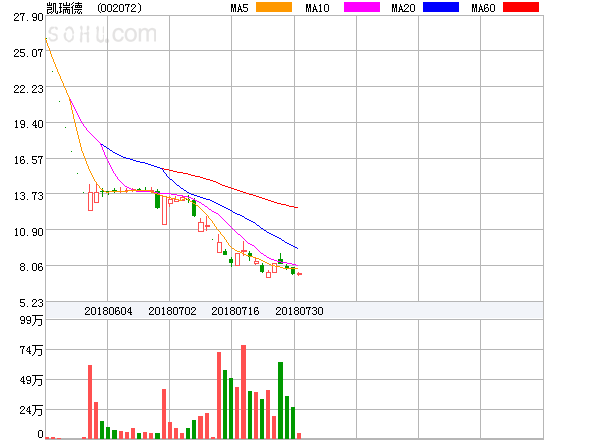Click the 74万 volume axis label

[31, 350]
